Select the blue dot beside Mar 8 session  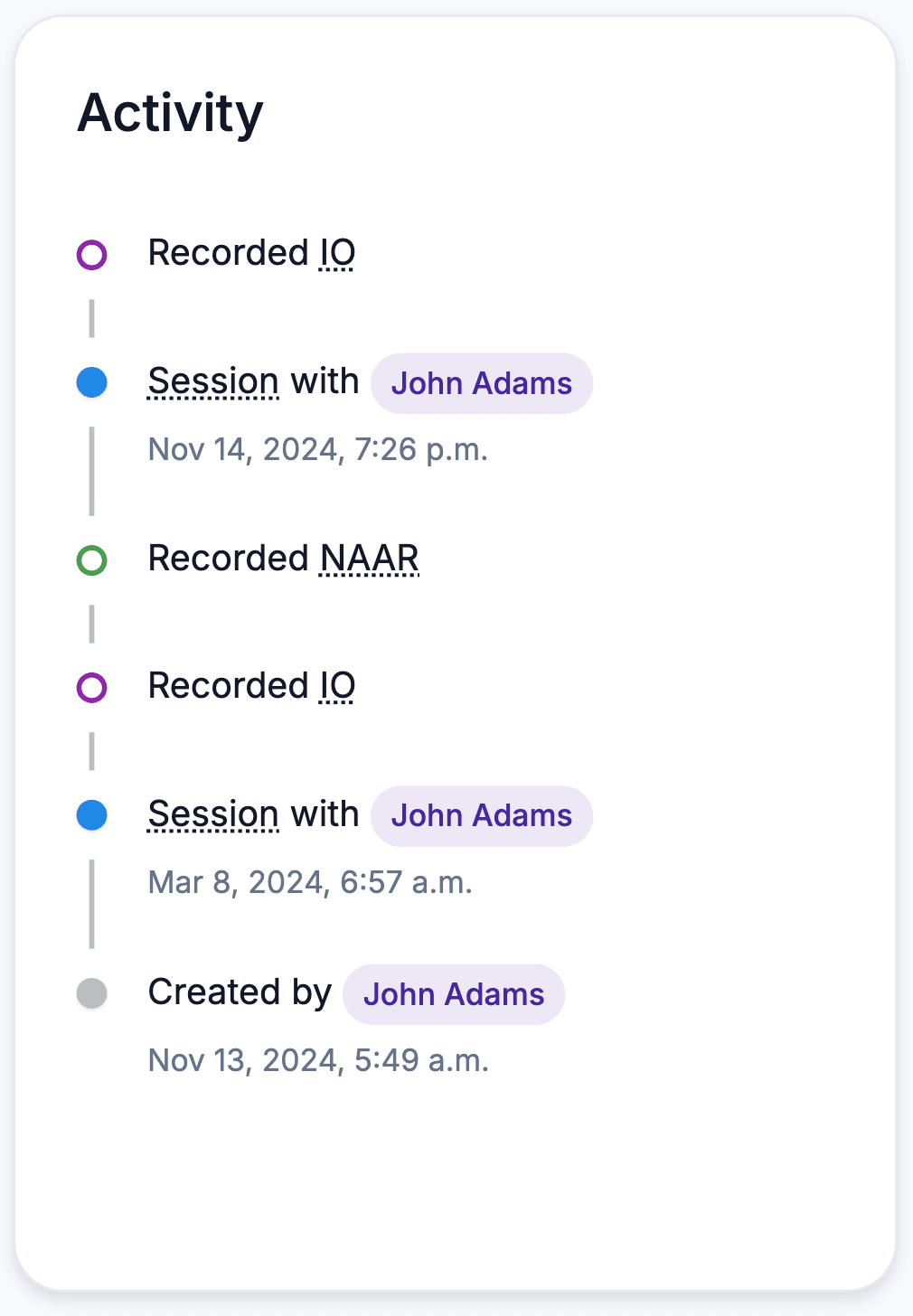coord(91,815)
